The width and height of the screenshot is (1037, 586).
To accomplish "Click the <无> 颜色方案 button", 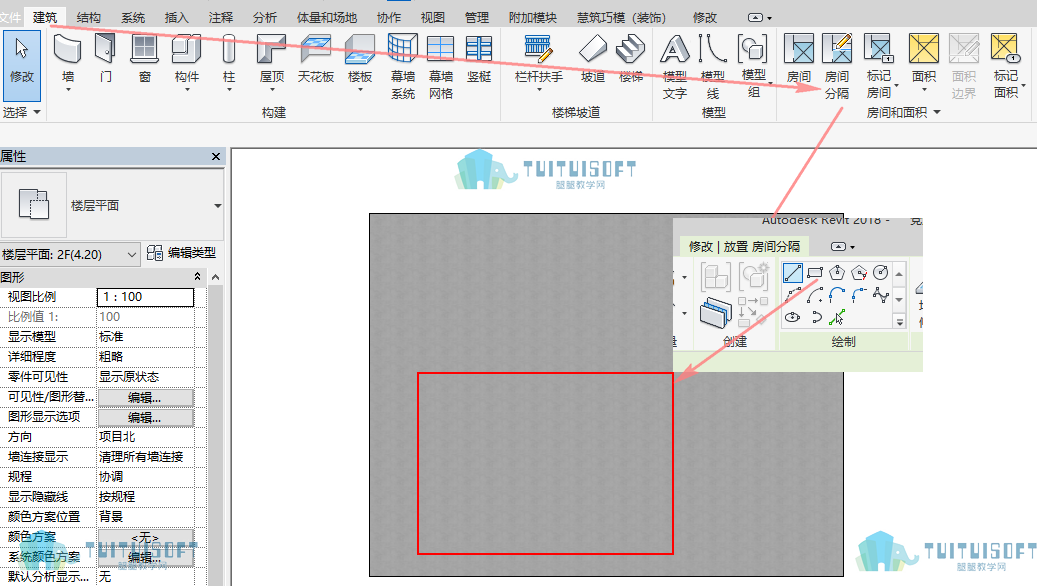I will pyautogui.click(x=145, y=538).
